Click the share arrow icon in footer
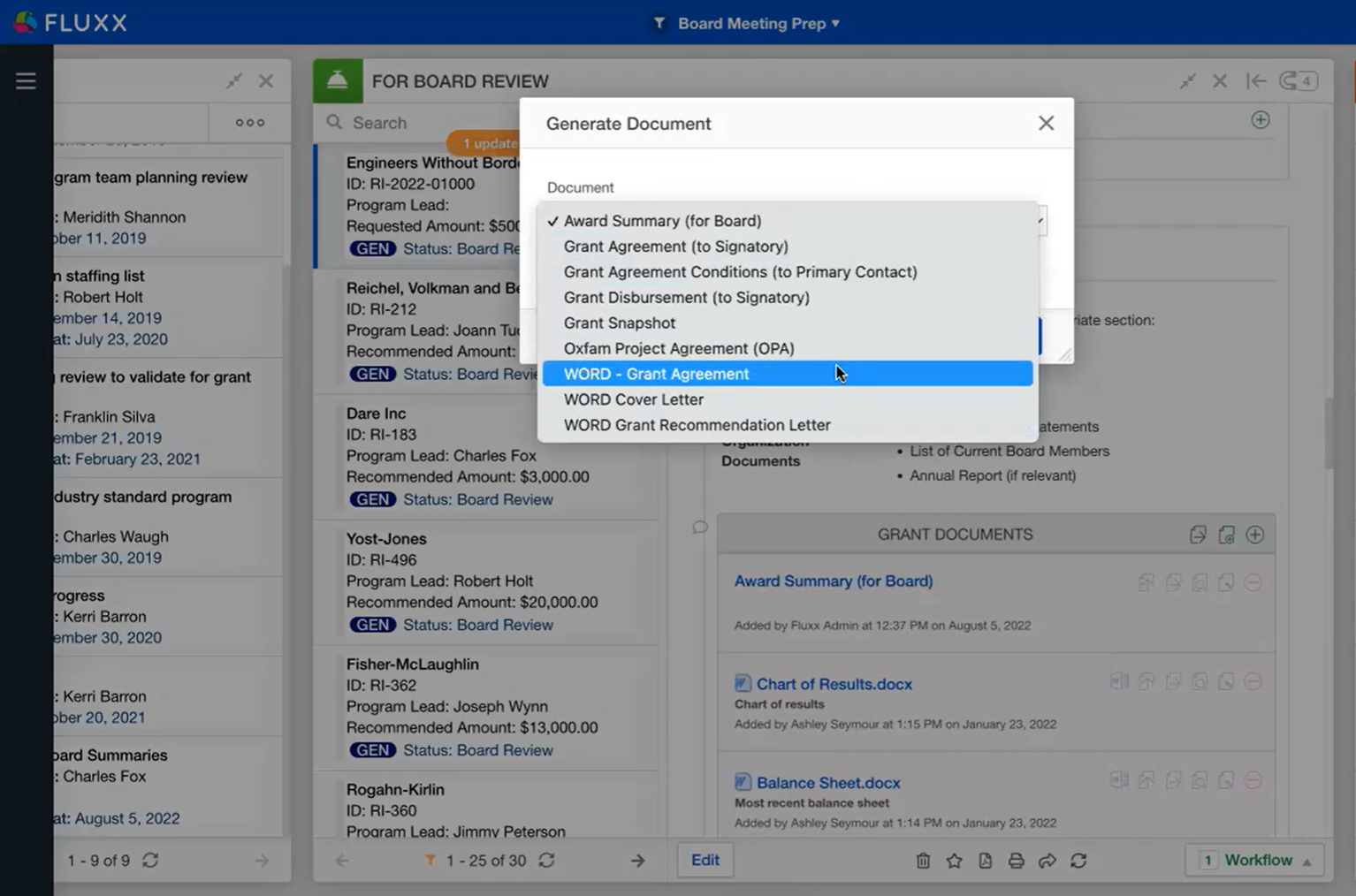Viewport: 1356px width, 896px height. click(x=1047, y=861)
